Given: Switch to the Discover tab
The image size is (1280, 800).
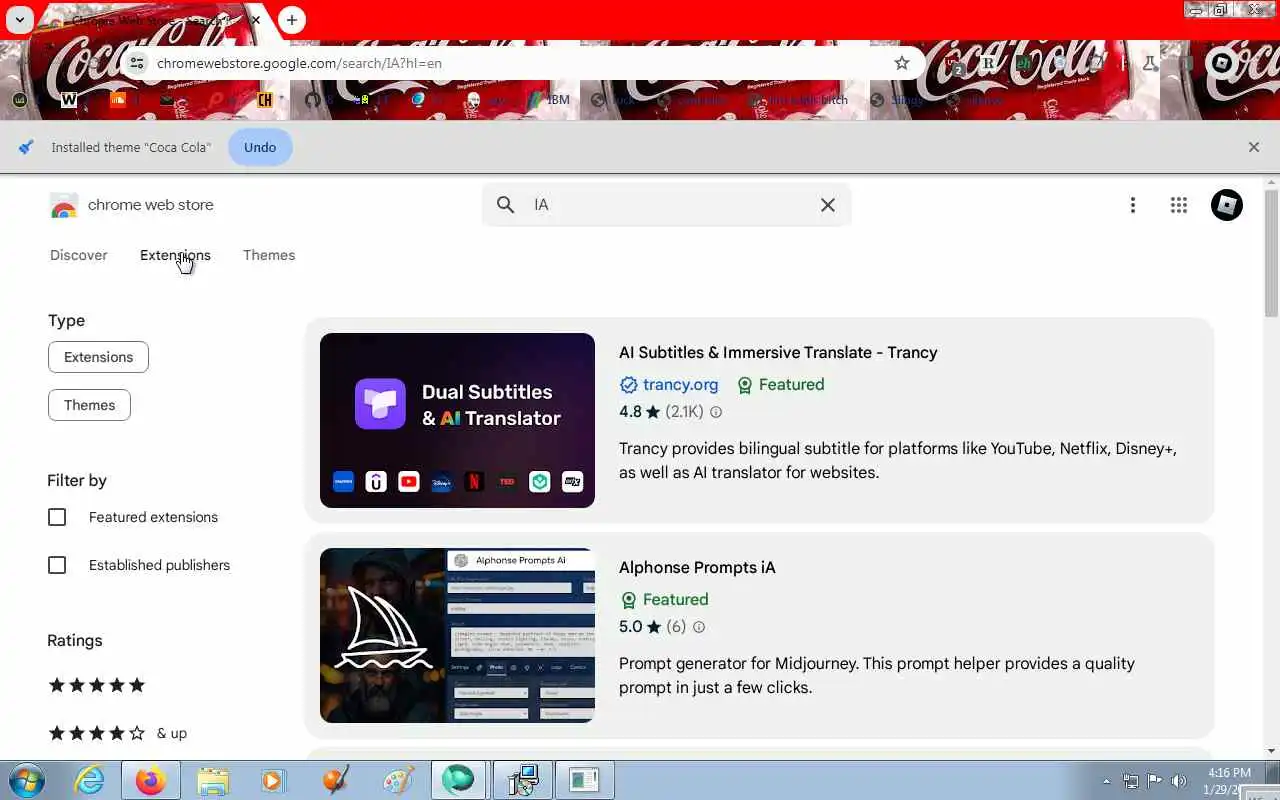Looking at the screenshot, I should click(79, 255).
